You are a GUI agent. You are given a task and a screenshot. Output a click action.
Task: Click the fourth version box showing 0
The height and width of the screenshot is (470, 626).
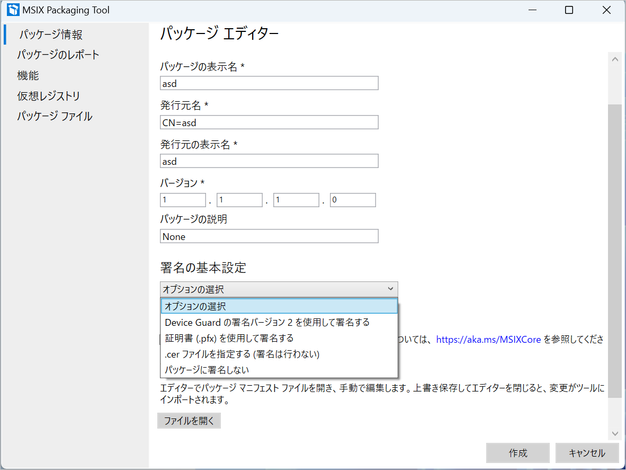[353, 200]
